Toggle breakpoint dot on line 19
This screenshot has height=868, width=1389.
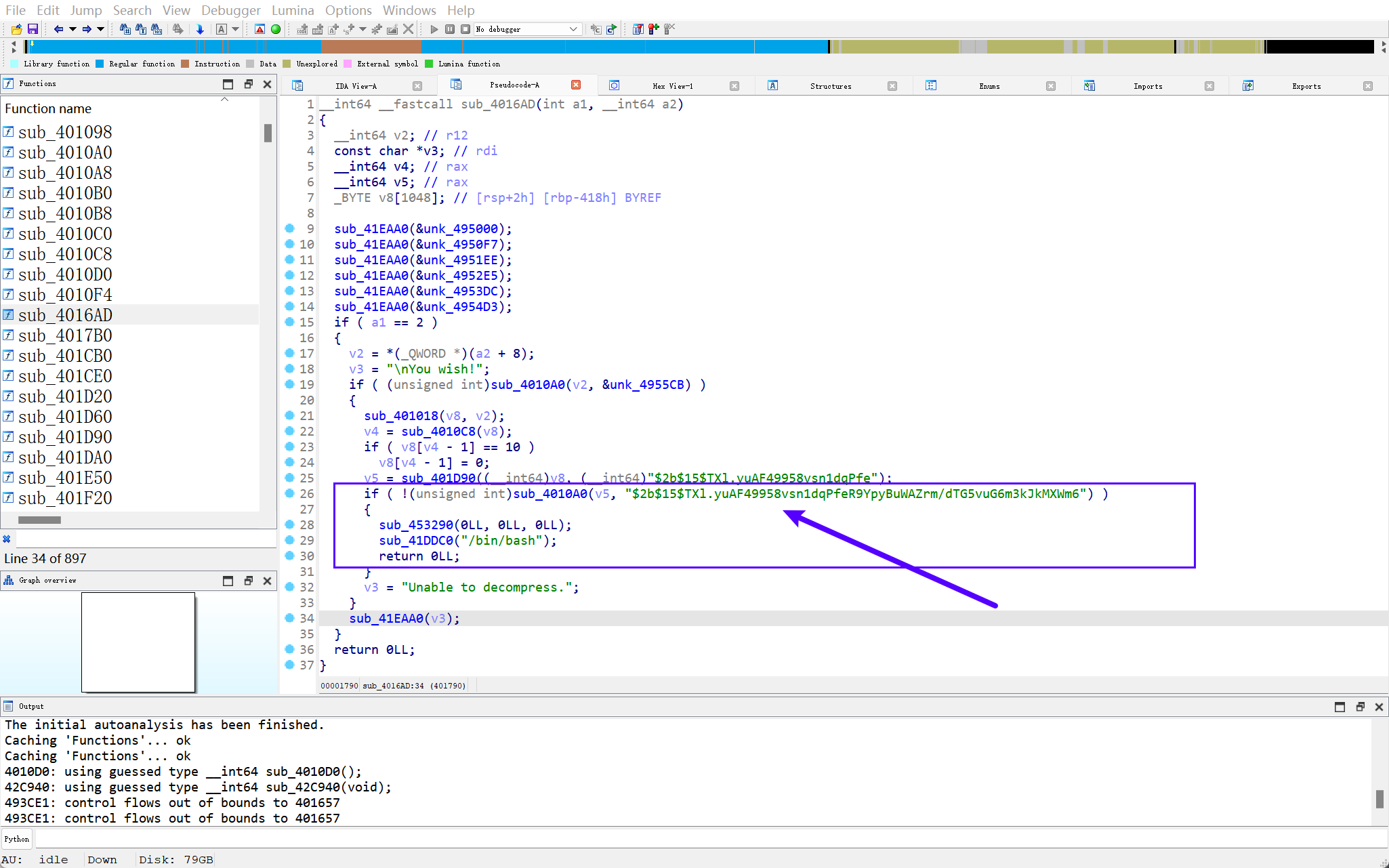pyautogui.click(x=289, y=384)
